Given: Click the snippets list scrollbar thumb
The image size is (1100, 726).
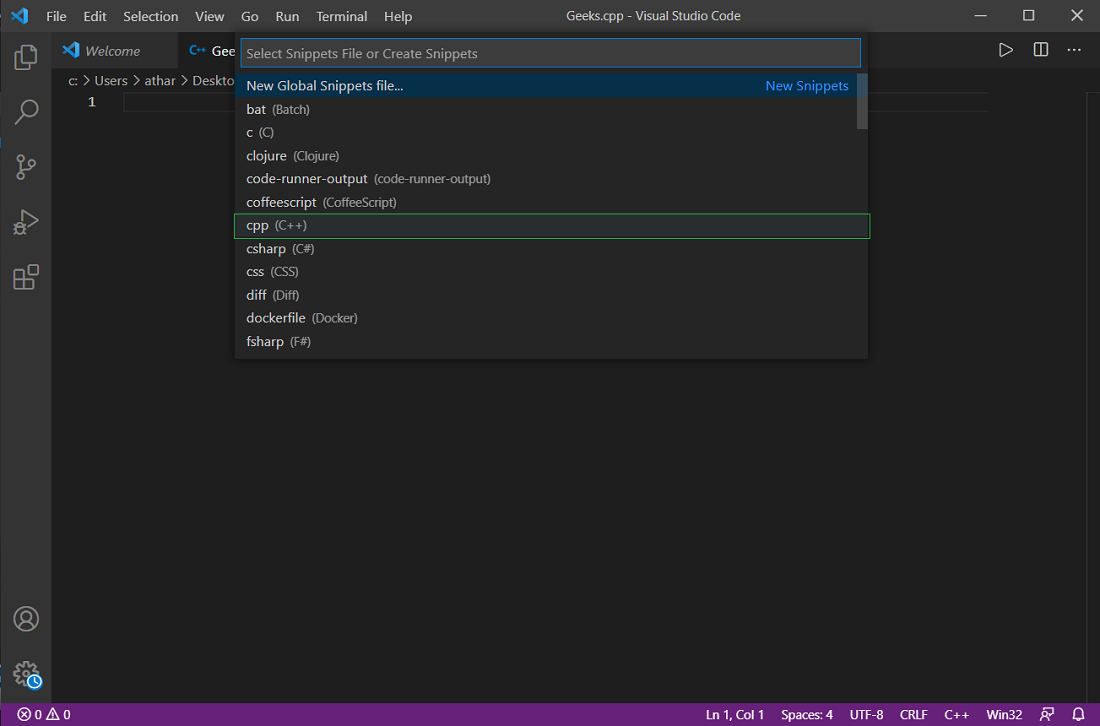Looking at the screenshot, I should (862, 102).
